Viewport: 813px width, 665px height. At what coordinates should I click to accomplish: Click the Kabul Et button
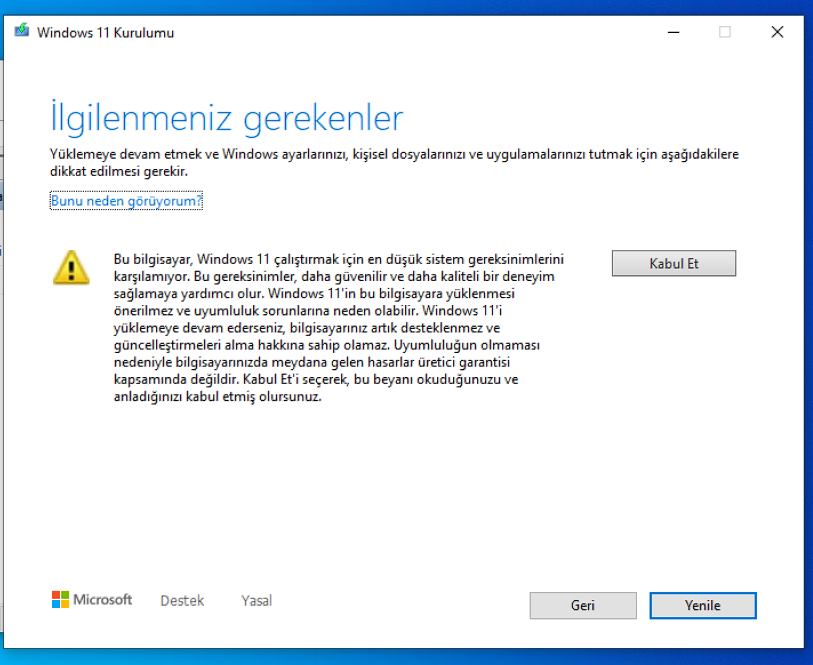click(674, 263)
